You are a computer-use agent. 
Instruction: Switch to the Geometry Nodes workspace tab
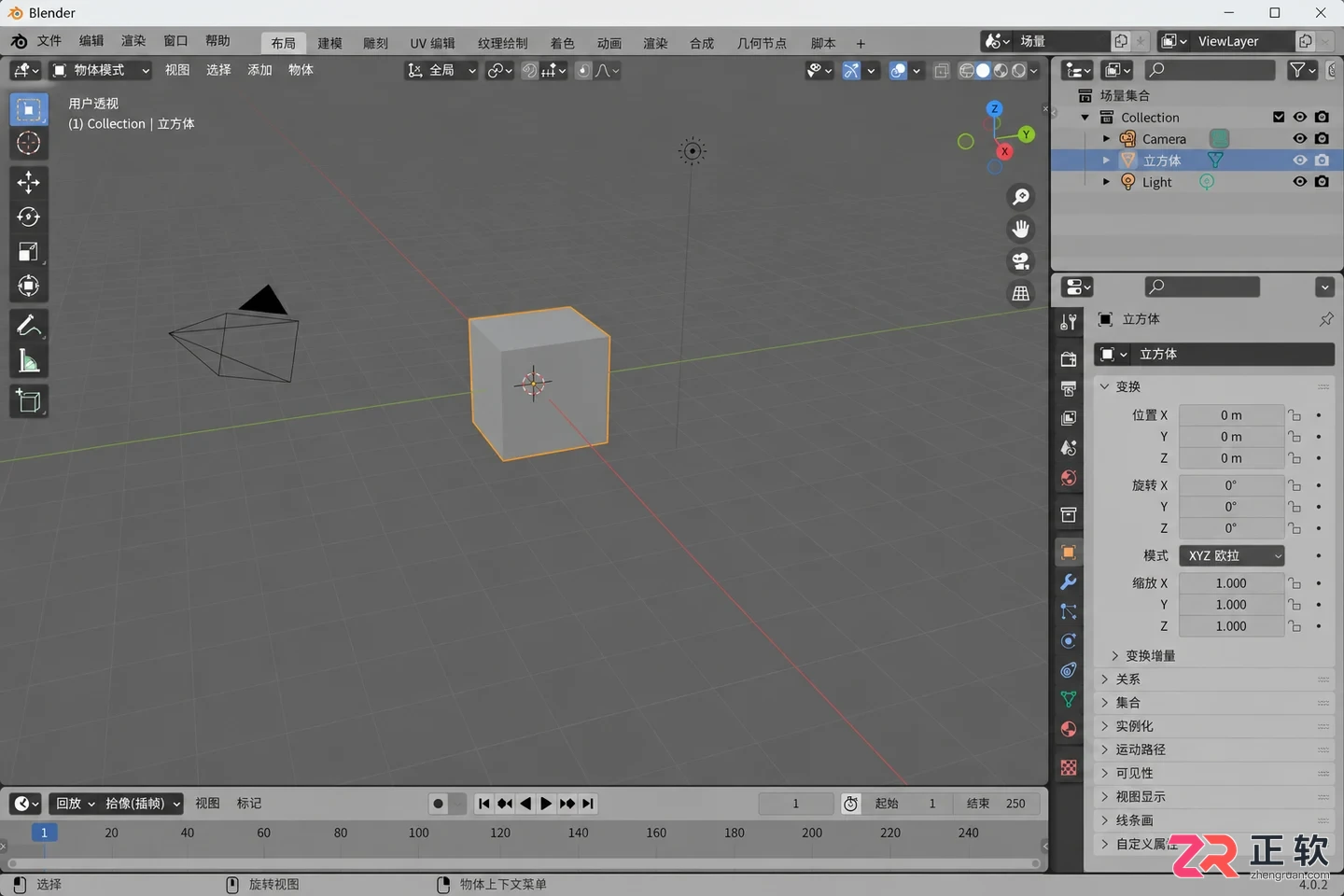click(x=762, y=43)
